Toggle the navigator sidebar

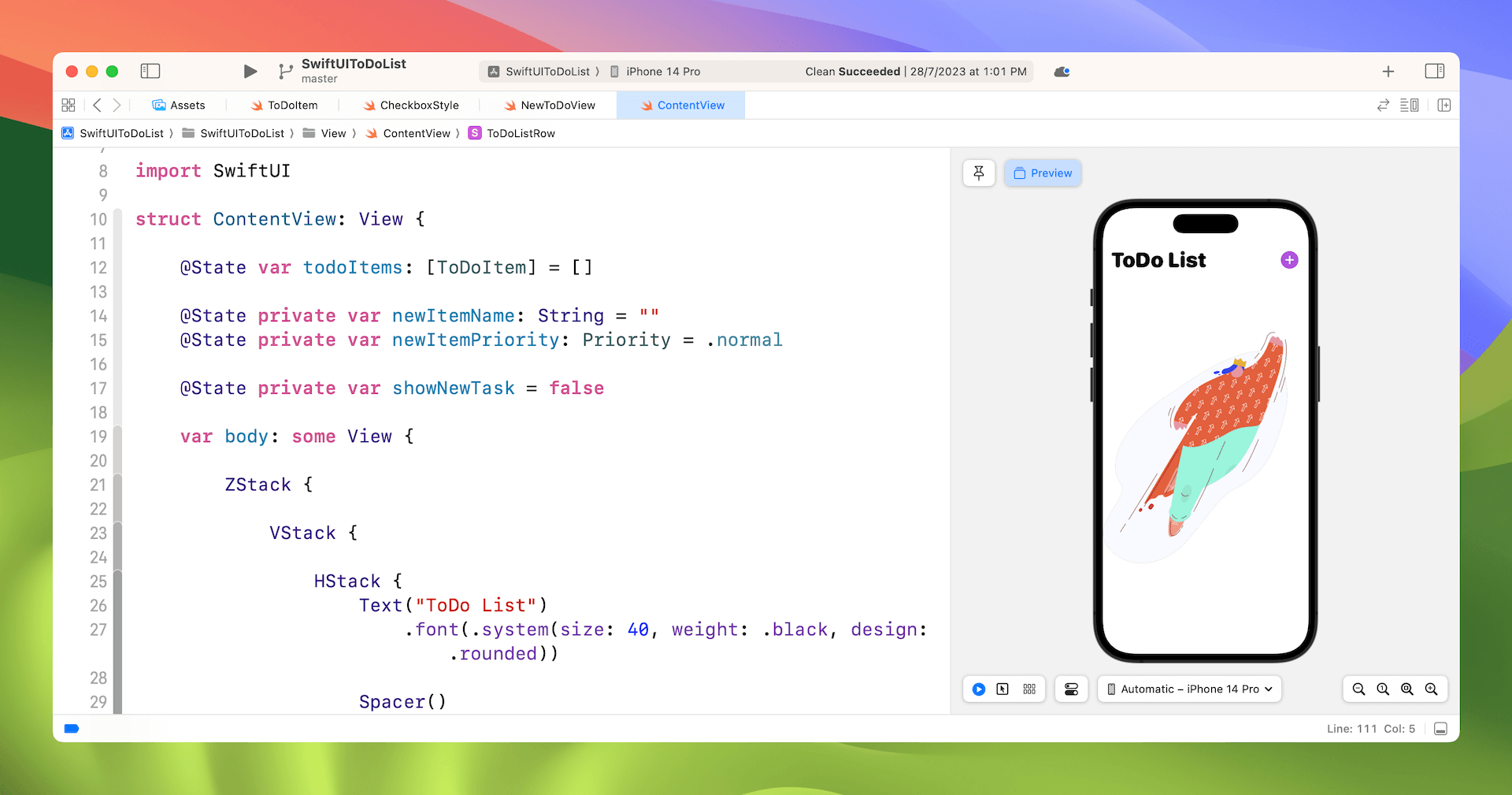[150, 71]
